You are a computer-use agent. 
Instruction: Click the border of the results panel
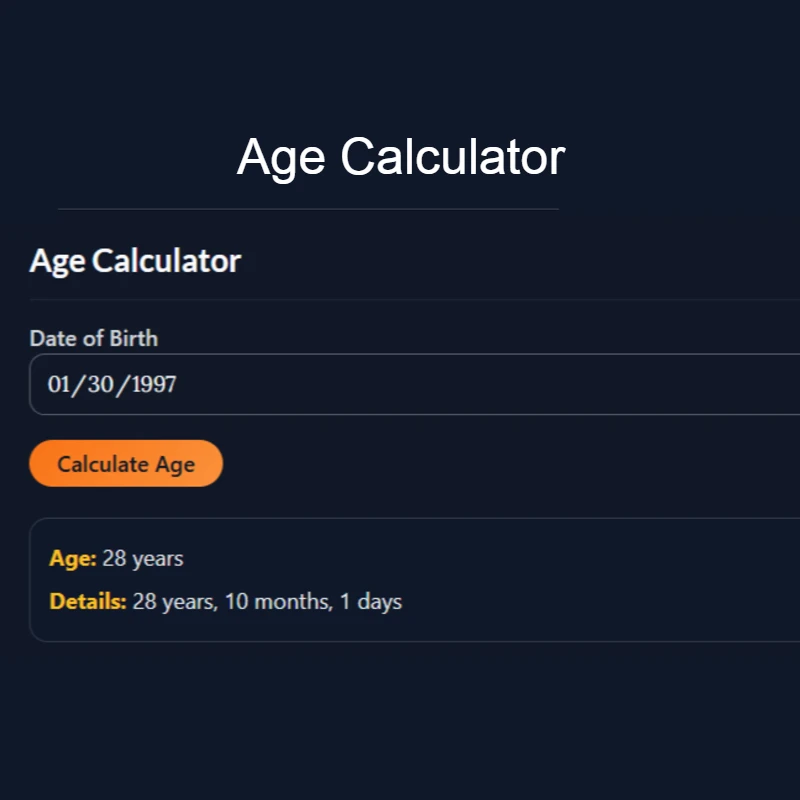[400, 517]
